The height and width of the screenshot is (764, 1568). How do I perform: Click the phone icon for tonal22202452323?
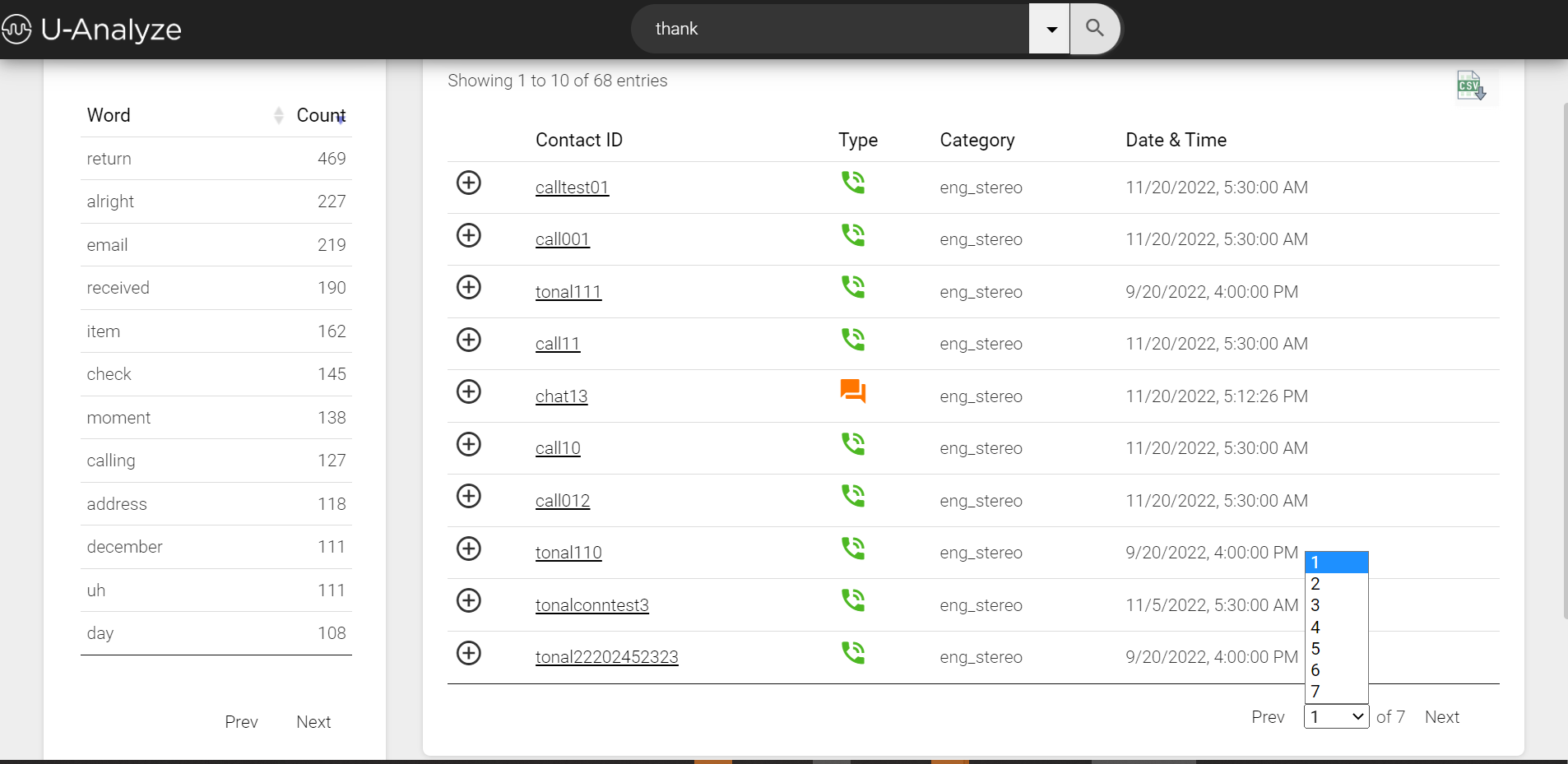853,652
